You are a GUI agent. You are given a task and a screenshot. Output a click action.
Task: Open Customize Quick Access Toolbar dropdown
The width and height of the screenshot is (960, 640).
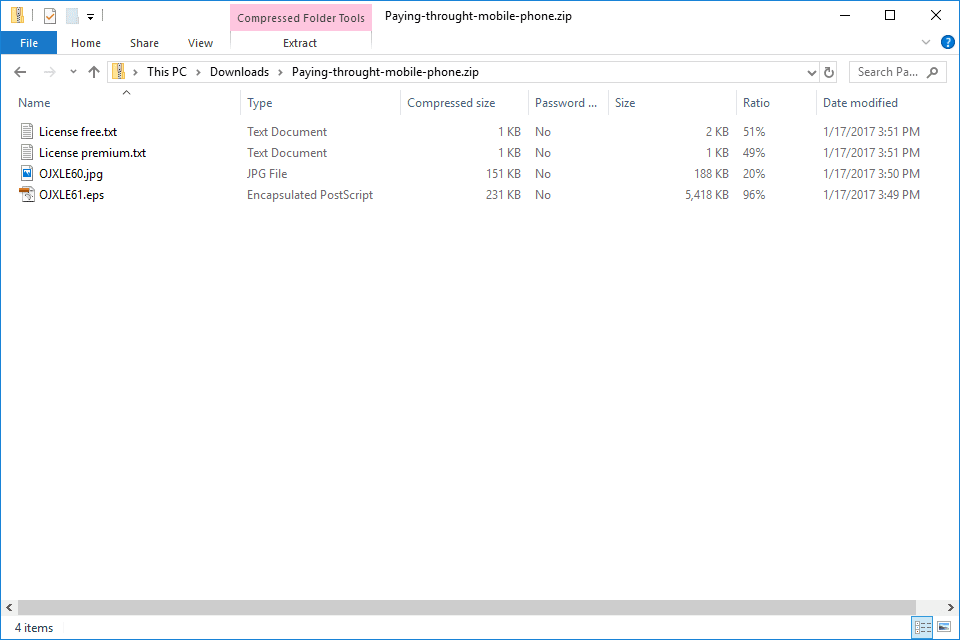90,16
